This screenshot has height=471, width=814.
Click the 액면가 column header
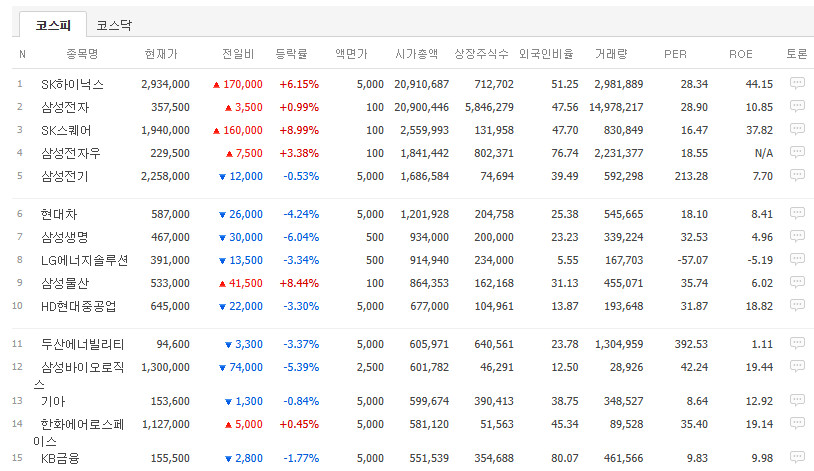pyautogui.click(x=351, y=54)
